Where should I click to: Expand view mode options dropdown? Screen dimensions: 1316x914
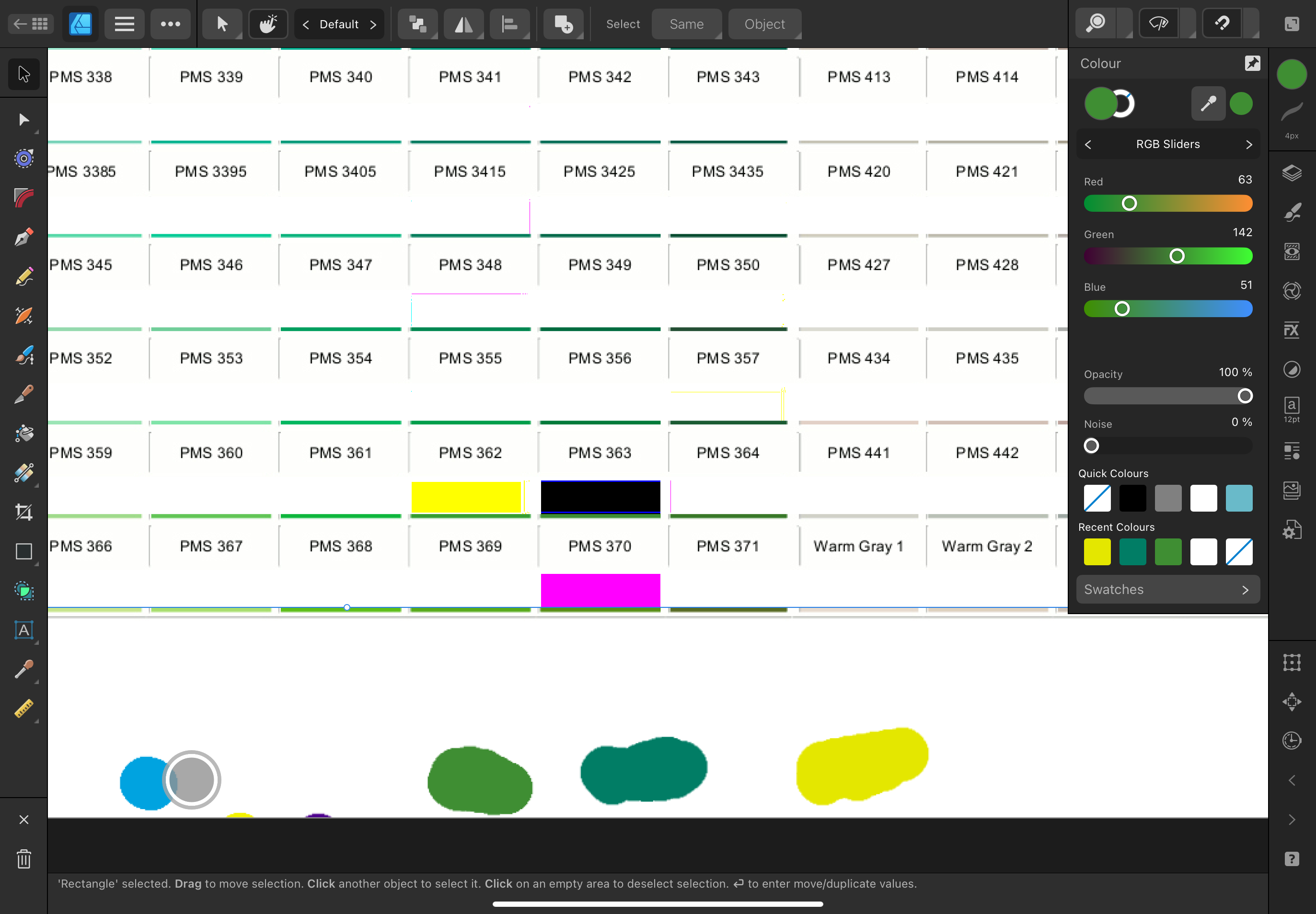tap(1188, 23)
